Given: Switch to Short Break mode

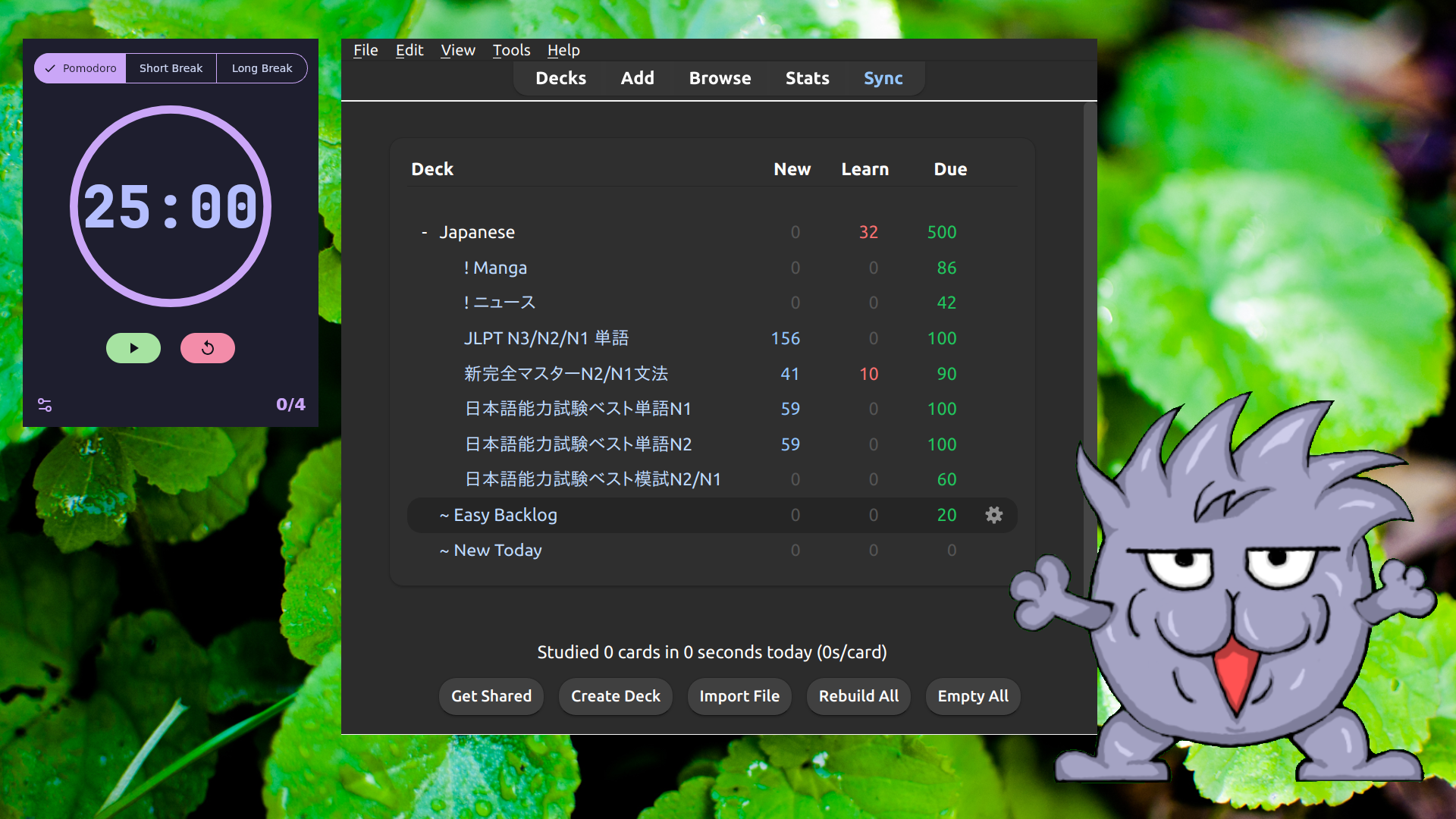Looking at the screenshot, I should (x=171, y=68).
